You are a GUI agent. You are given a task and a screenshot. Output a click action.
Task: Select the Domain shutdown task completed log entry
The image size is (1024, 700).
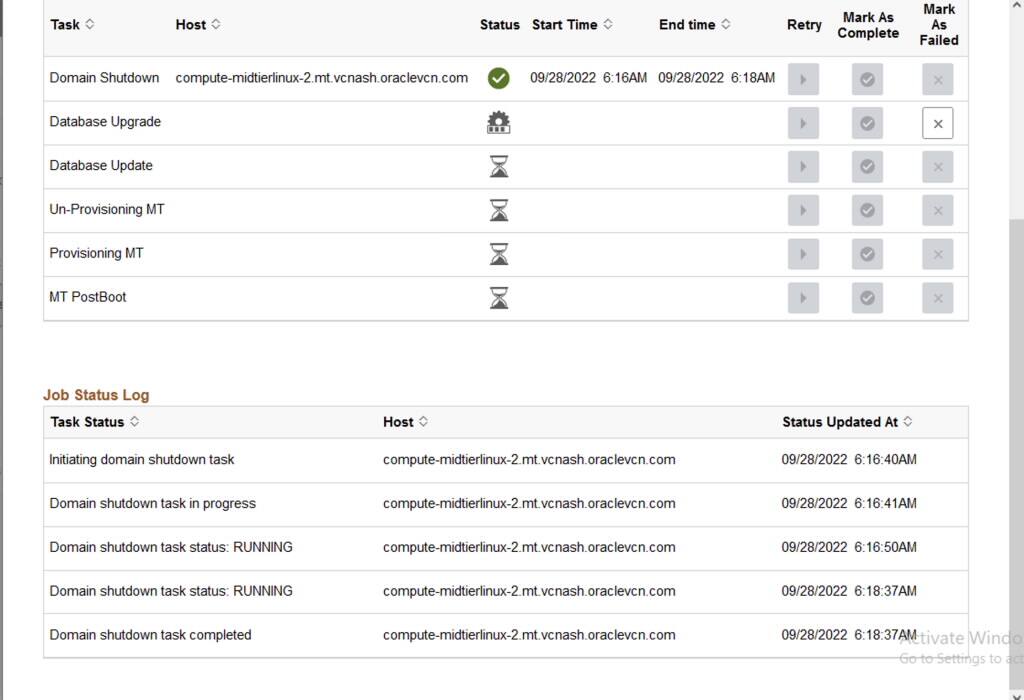(150, 635)
